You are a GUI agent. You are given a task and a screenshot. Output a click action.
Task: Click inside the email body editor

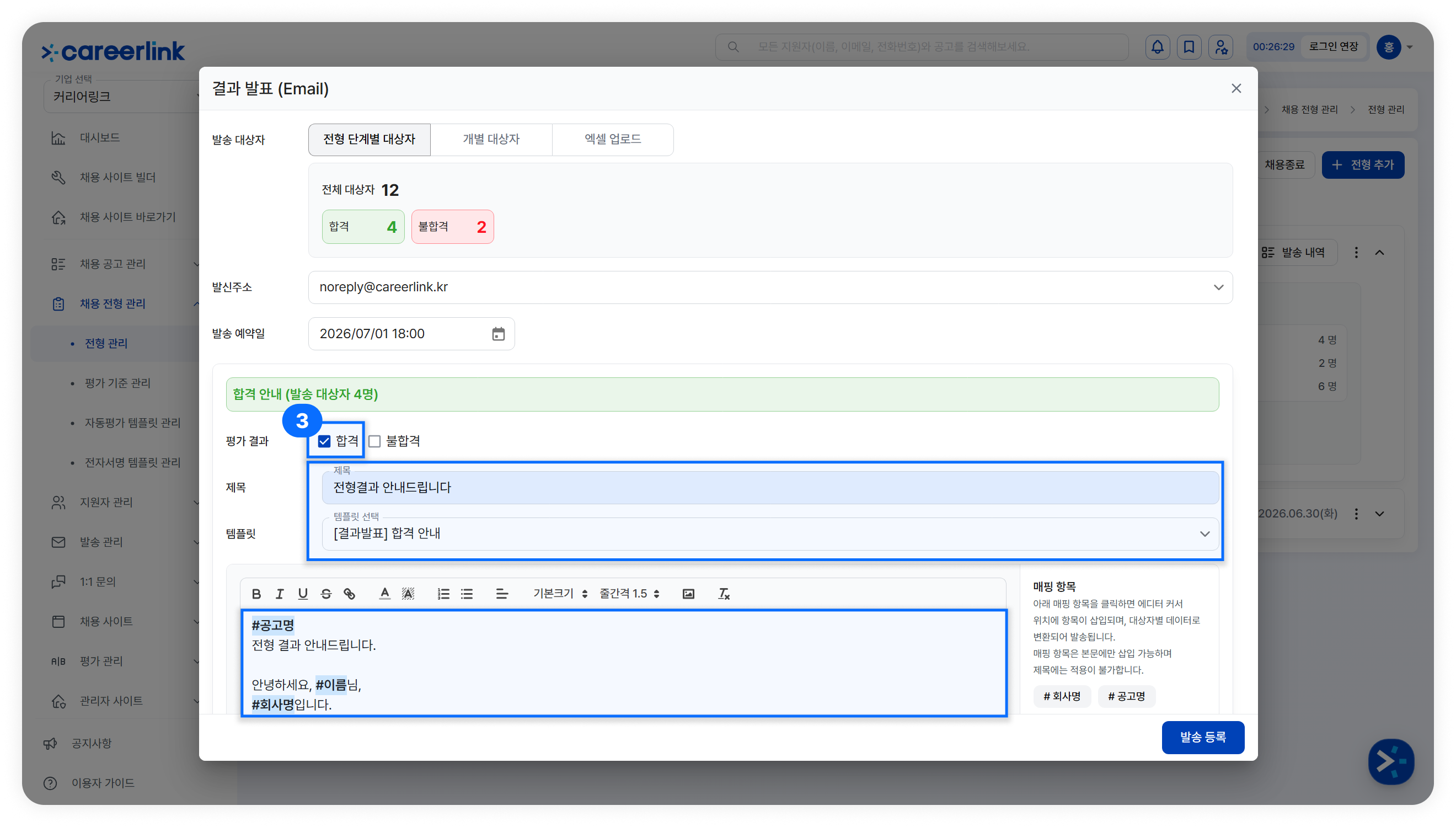click(624, 663)
